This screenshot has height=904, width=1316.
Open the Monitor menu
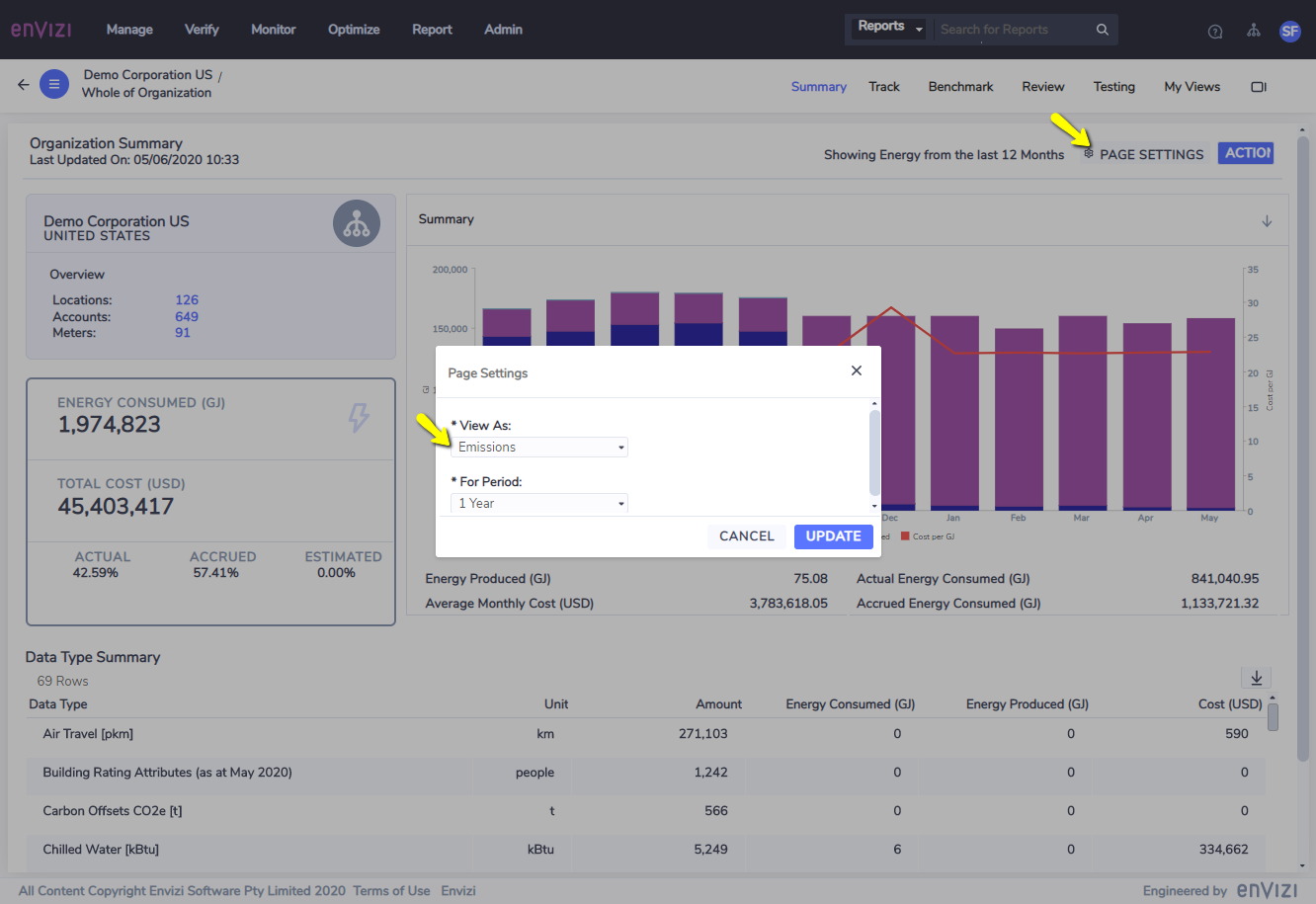(274, 30)
